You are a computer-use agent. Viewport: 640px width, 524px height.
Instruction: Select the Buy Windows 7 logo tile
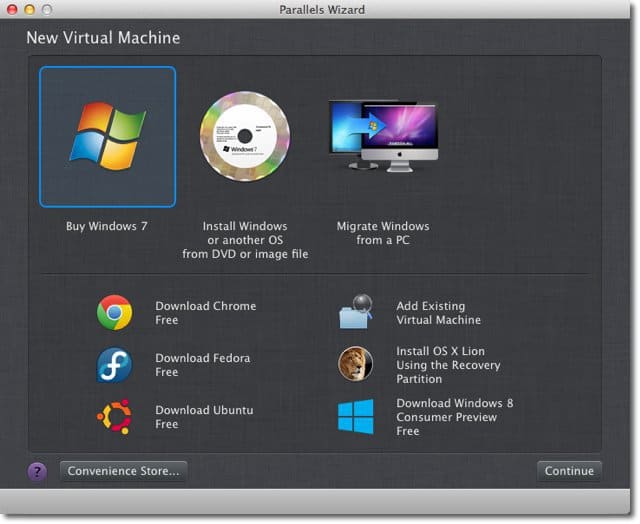click(x=108, y=137)
